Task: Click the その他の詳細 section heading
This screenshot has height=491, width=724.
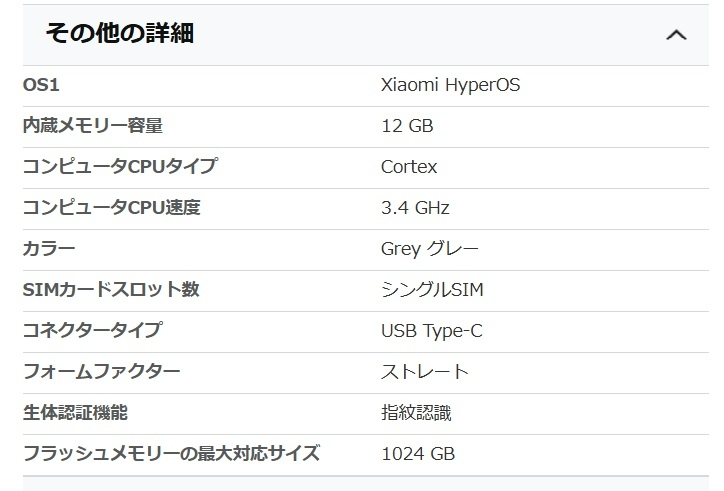Action: point(120,33)
